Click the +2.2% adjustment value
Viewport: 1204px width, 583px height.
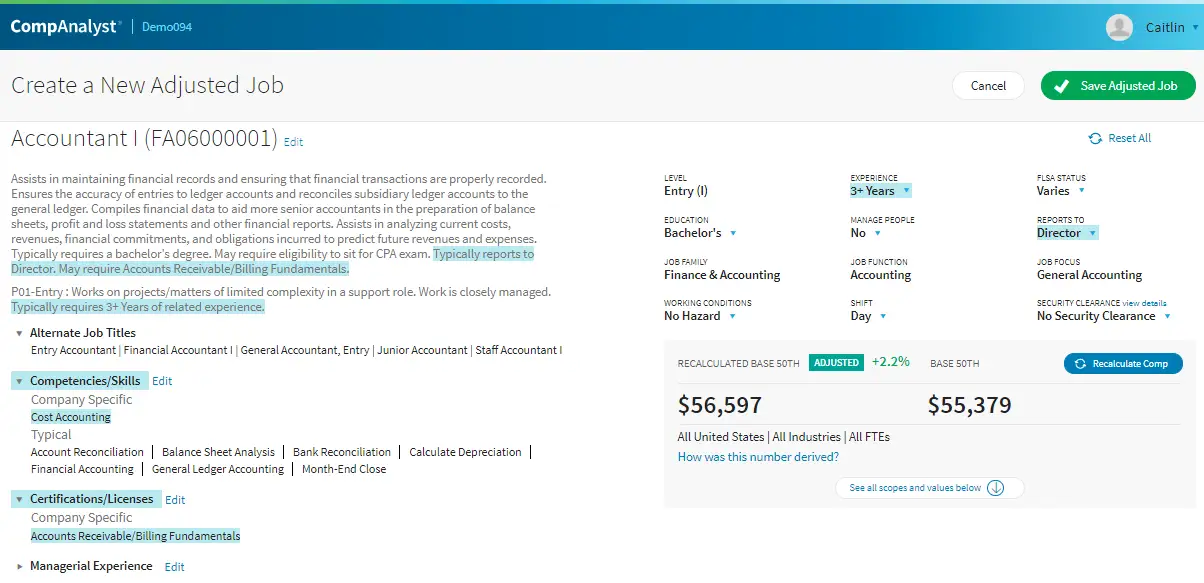coord(890,362)
